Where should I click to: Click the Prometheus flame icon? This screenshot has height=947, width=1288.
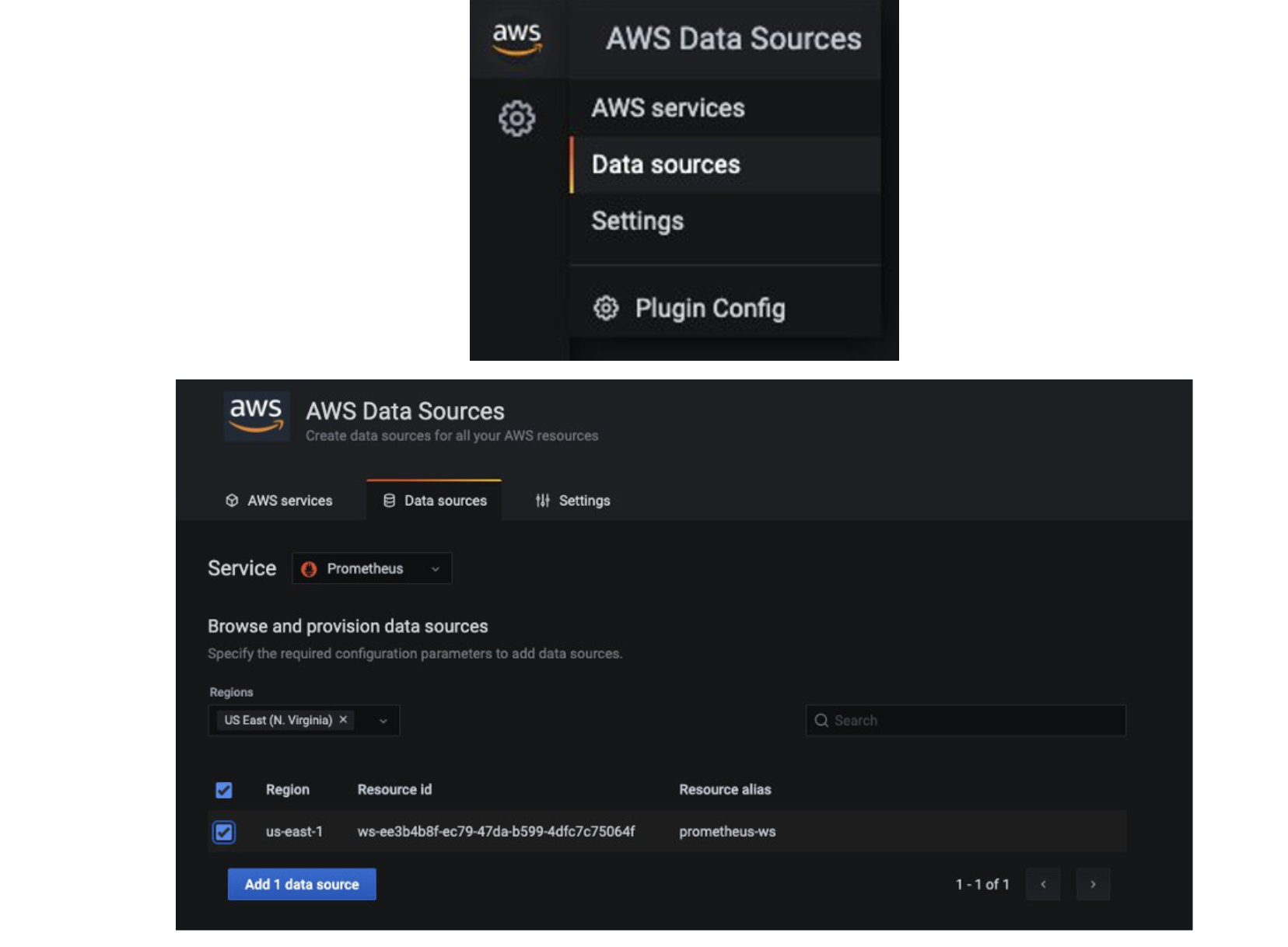click(x=309, y=569)
